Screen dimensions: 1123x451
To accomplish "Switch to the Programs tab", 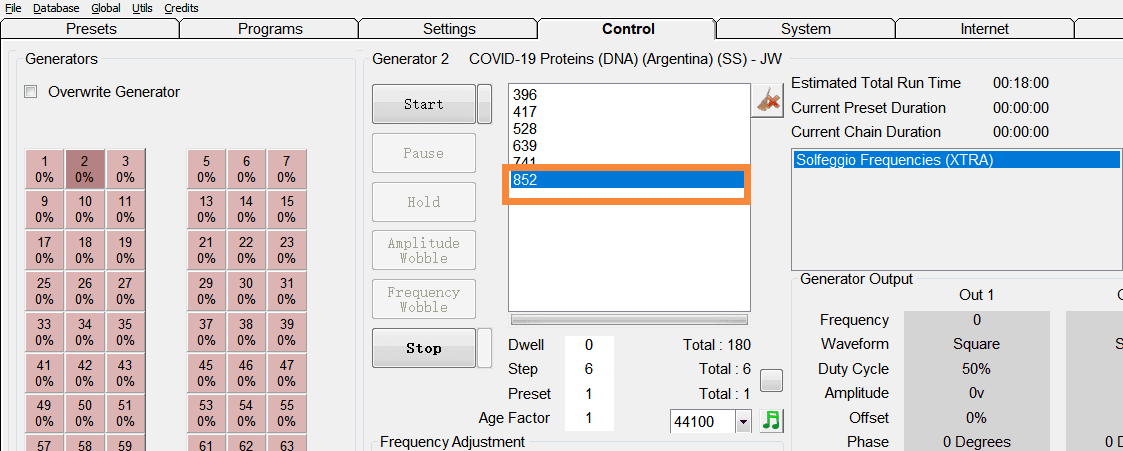I will [x=270, y=29].
